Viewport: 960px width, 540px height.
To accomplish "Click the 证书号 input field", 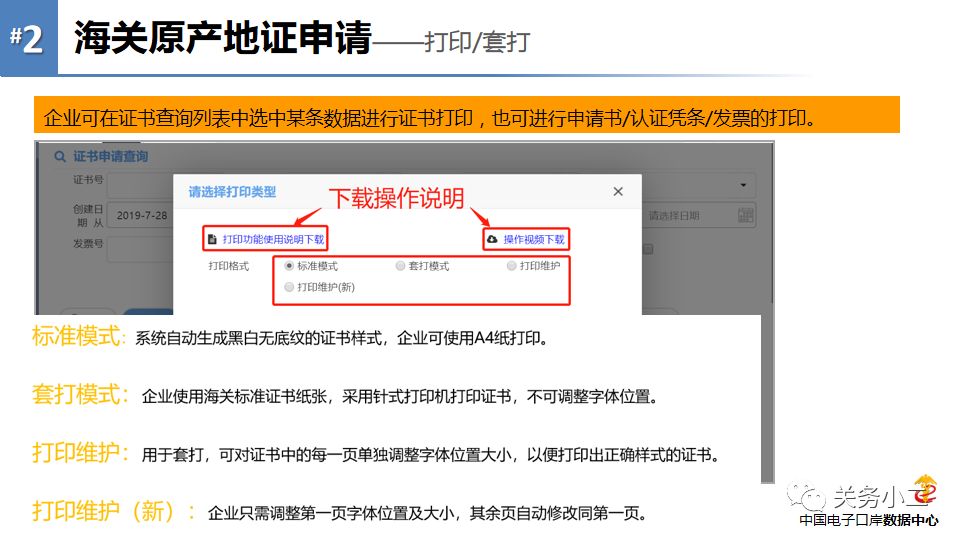I will 141,185.
